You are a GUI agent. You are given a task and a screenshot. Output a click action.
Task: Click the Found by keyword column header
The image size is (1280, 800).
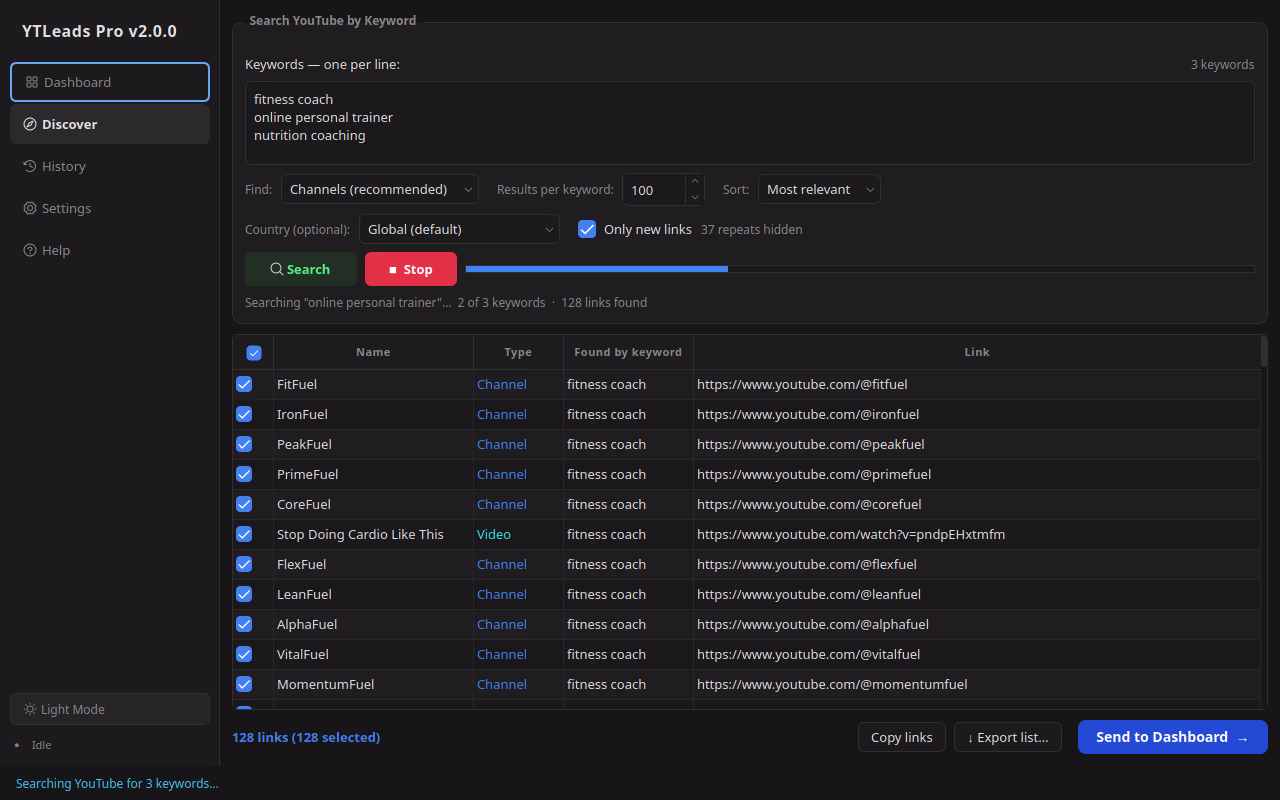628,352
